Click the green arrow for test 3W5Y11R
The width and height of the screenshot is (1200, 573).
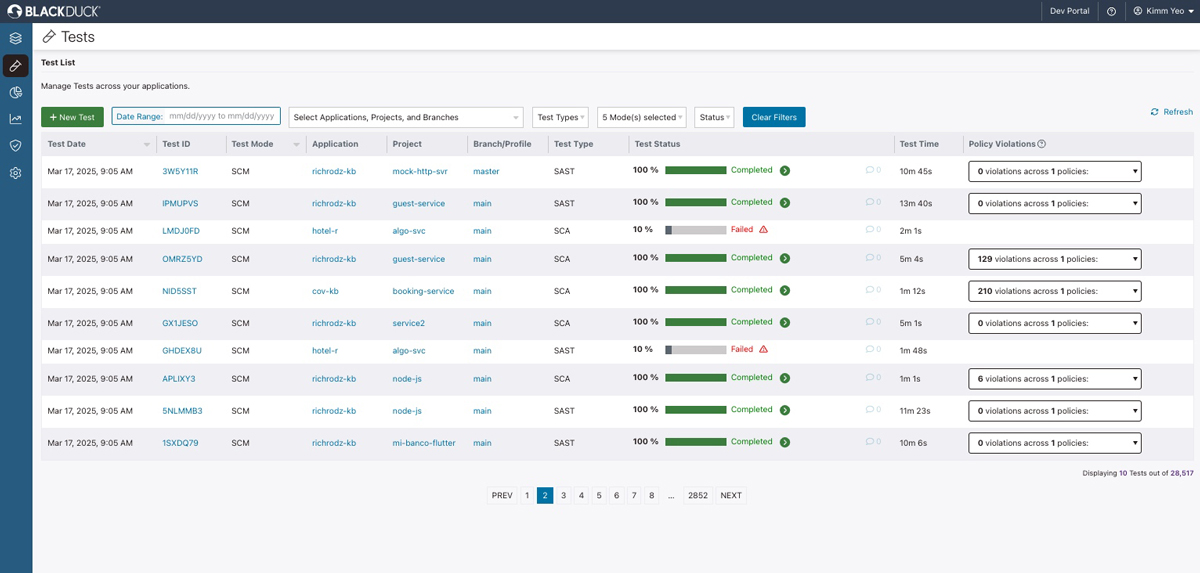pyautogui.click(x=785, y=171)
